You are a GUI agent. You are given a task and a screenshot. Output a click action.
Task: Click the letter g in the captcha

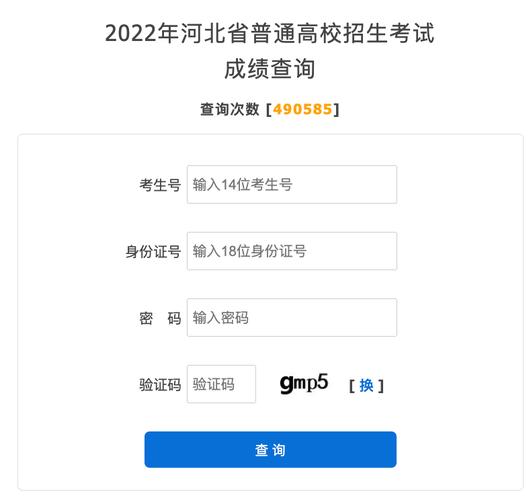[286, 384]
